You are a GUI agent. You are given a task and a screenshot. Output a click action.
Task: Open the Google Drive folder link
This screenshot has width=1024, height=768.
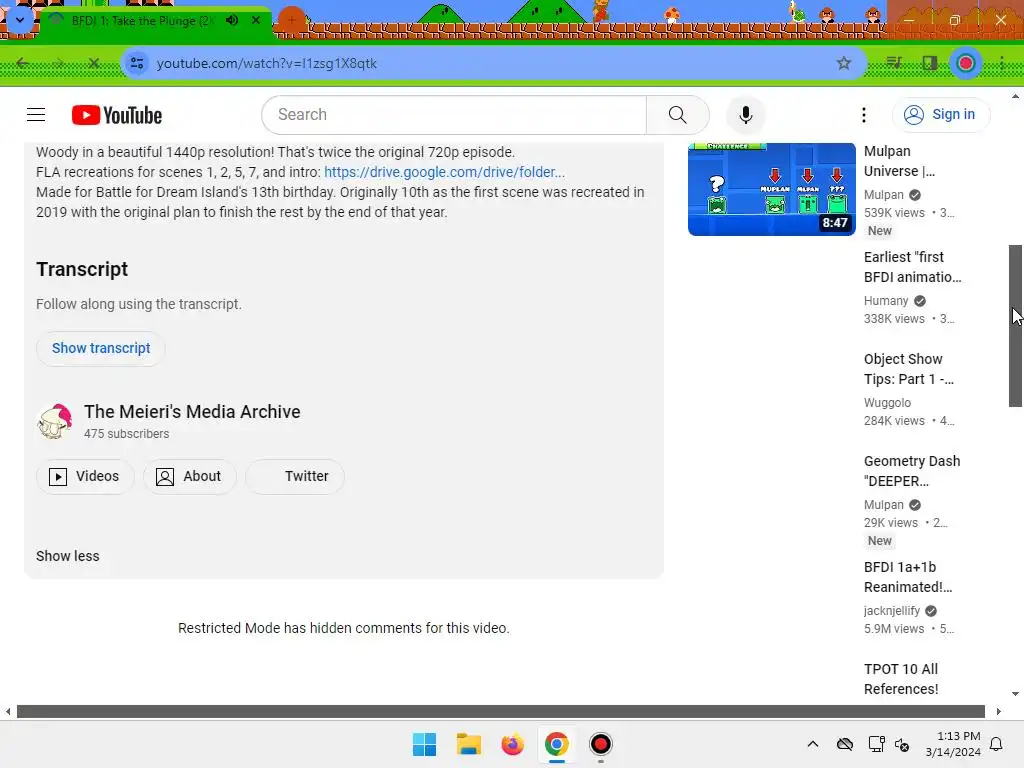pyautogui.click(x=444, y=172)
